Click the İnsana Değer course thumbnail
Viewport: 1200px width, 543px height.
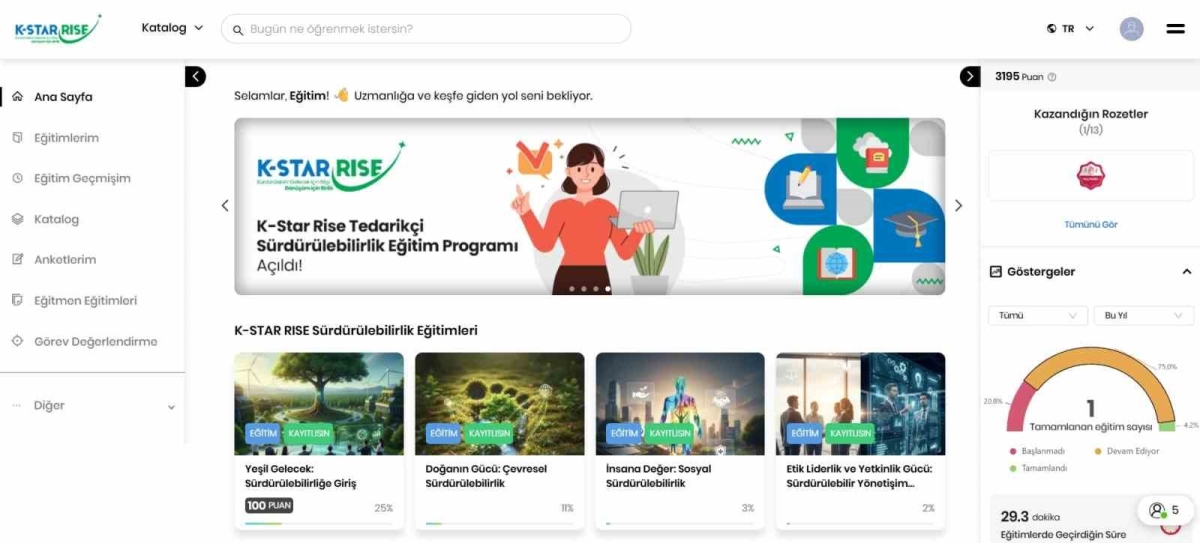pos(680,403)
